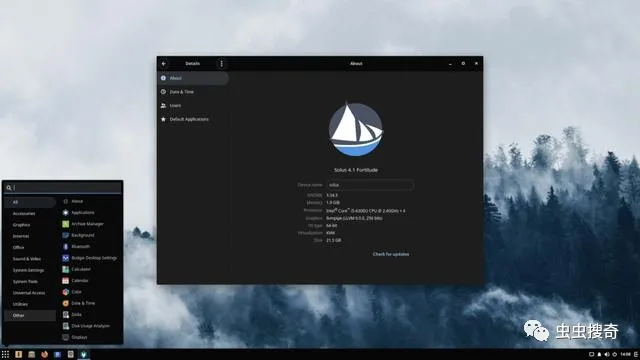Click the volume speaker icon in system tray
The image size is (640, 360).
[607, 354]
